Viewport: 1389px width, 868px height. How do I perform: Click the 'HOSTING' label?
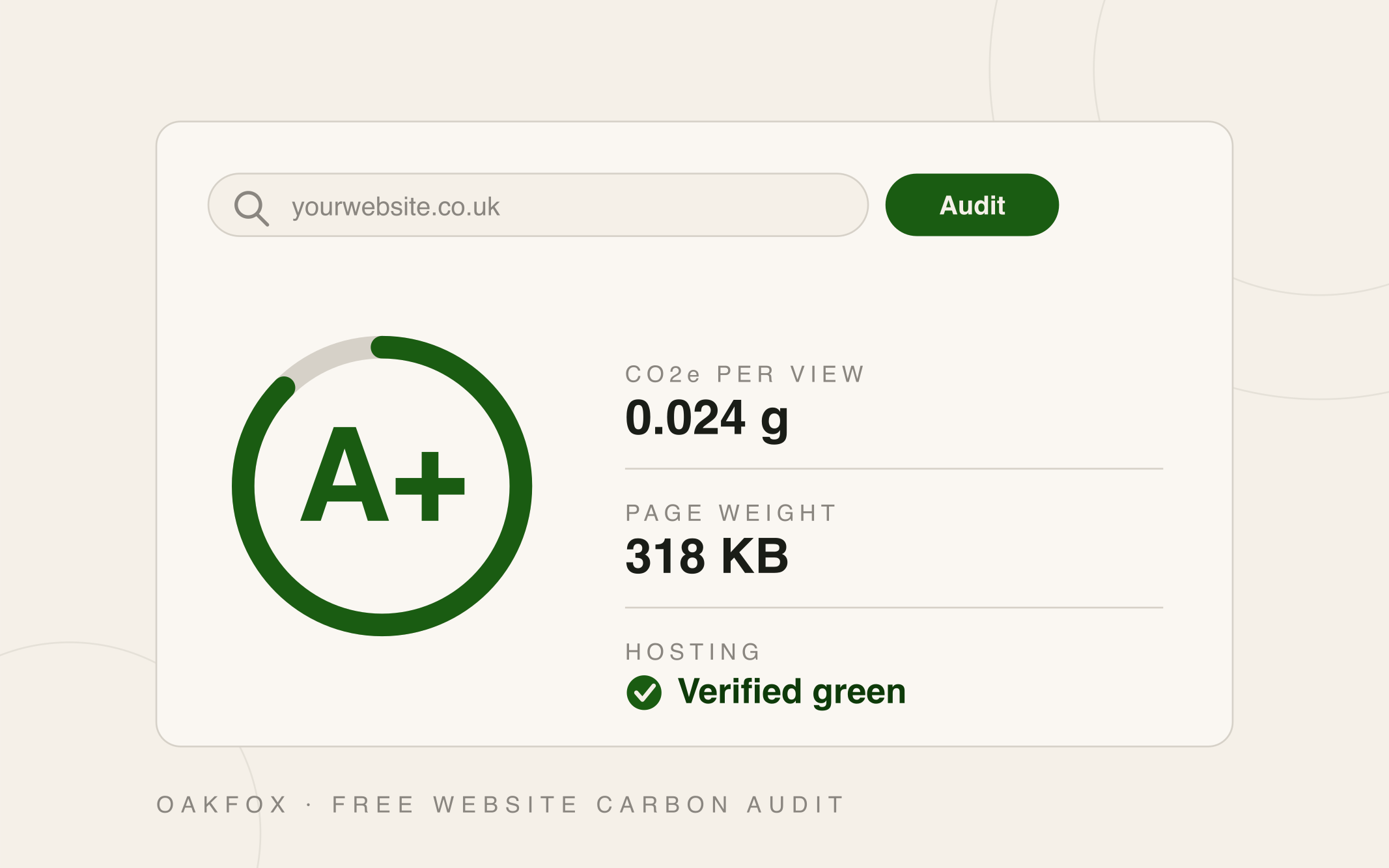point(693,652)
